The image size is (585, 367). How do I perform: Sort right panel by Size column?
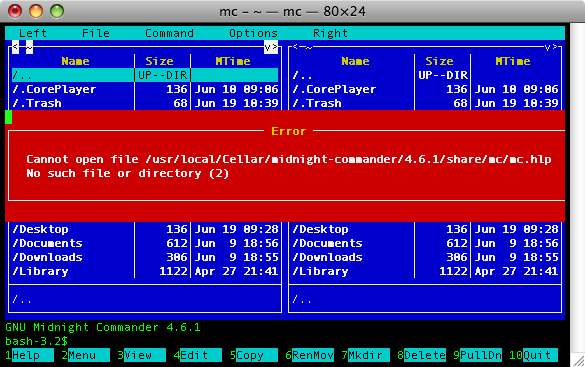(x=439, y=61)
